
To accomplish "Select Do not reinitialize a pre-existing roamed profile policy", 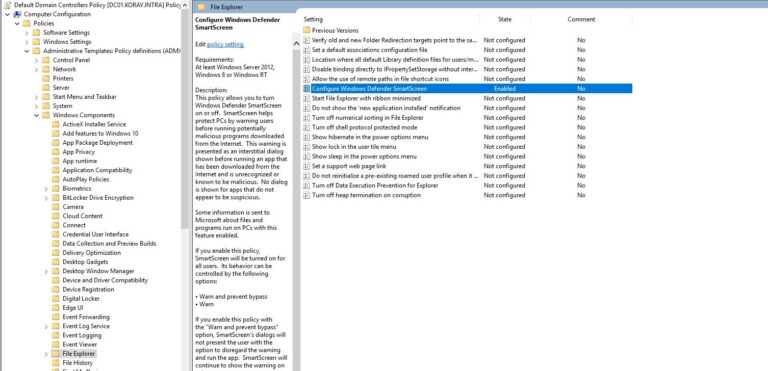I will [x=395, y=175].
